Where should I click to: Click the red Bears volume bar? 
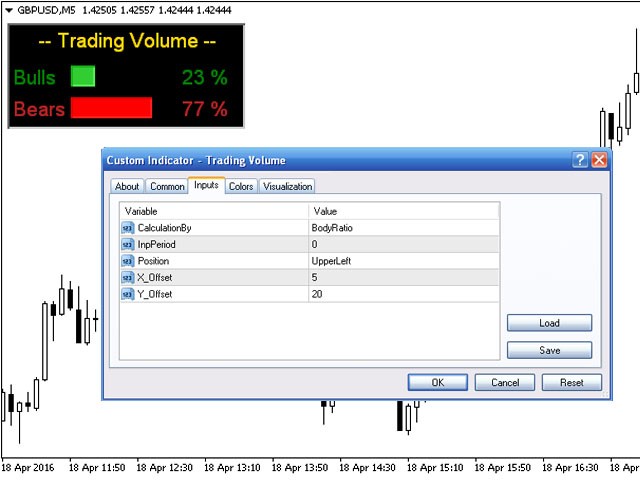111,108
